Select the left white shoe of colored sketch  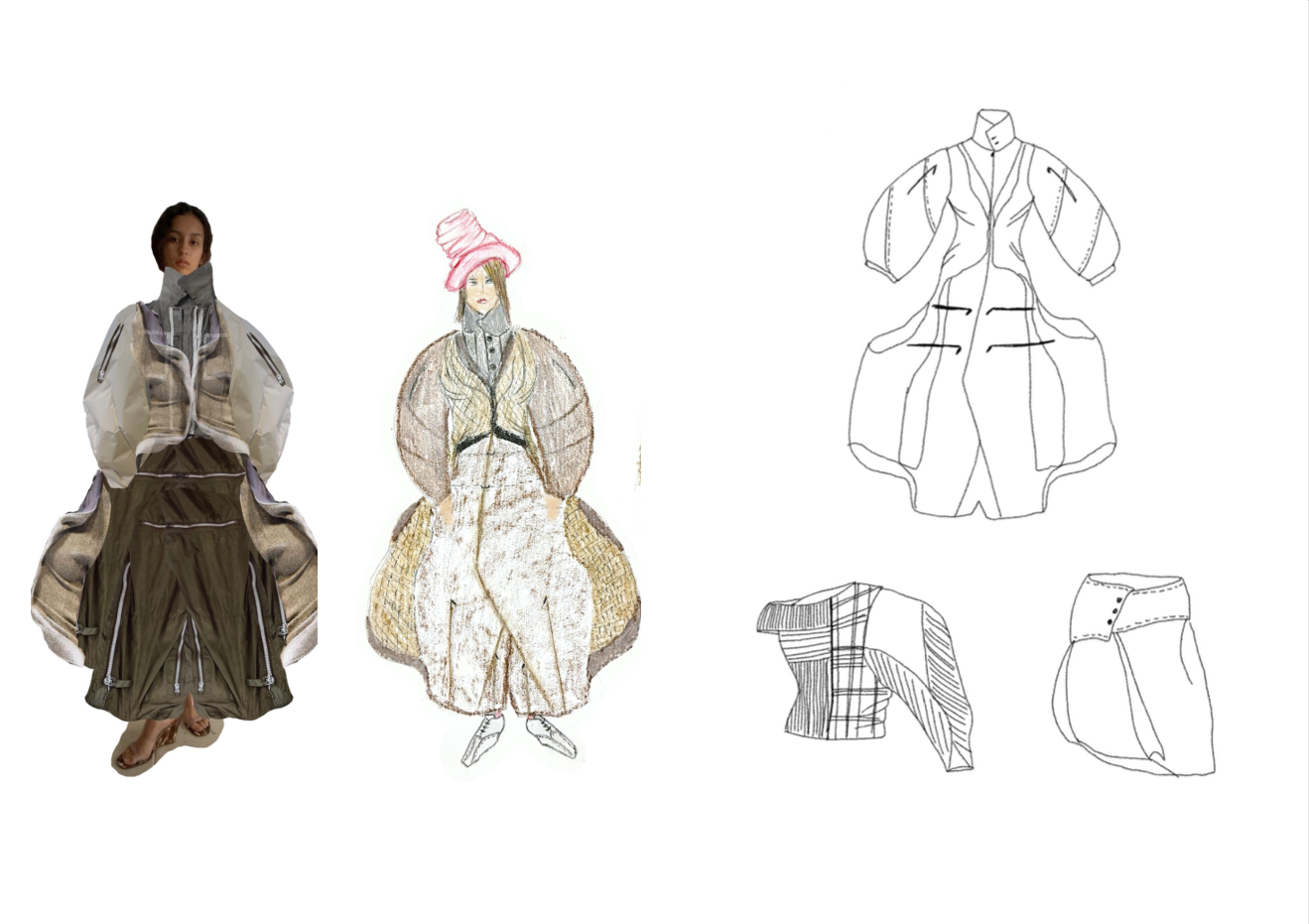pyautogui.click(x=484, y=739)
